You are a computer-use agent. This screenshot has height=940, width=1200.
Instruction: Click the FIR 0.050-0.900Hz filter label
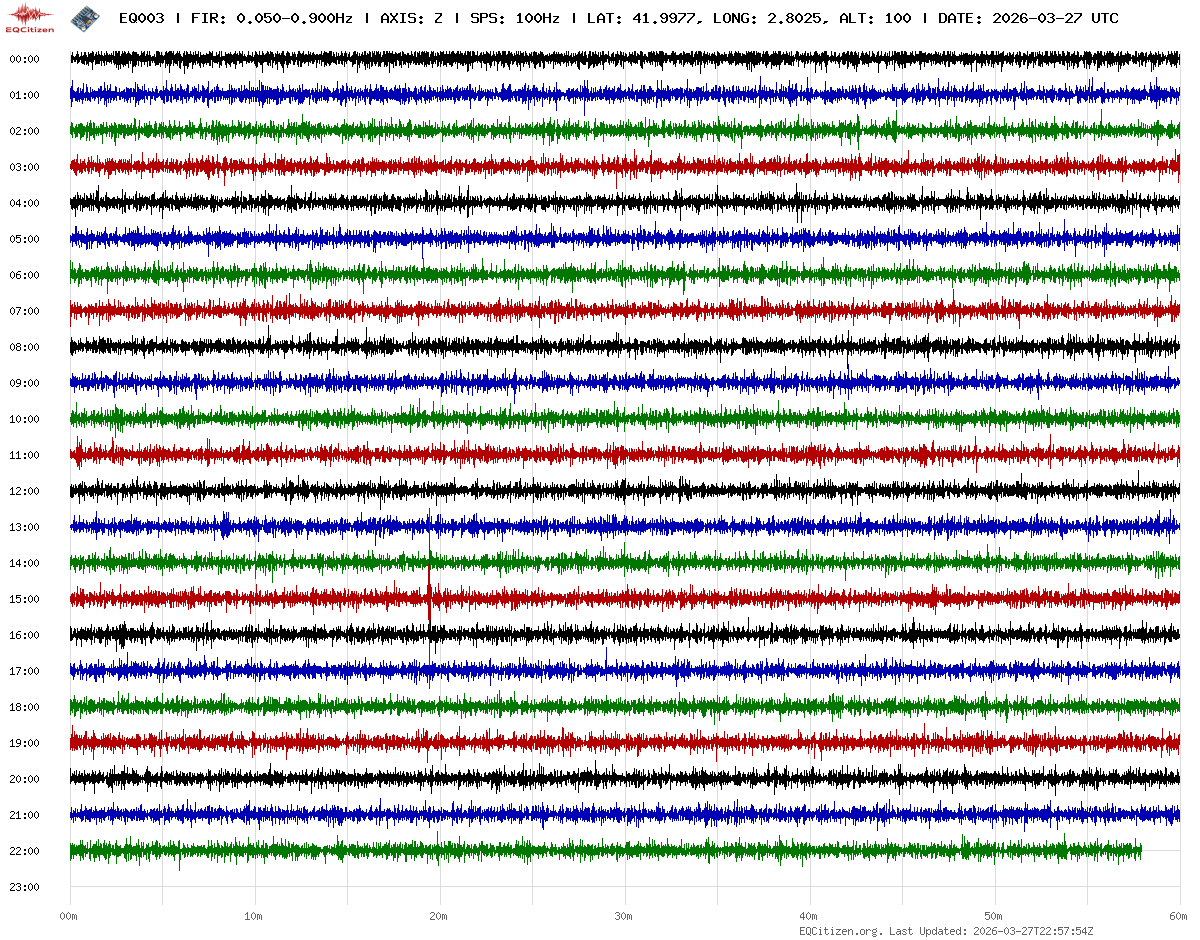click(x=271, y=18)
